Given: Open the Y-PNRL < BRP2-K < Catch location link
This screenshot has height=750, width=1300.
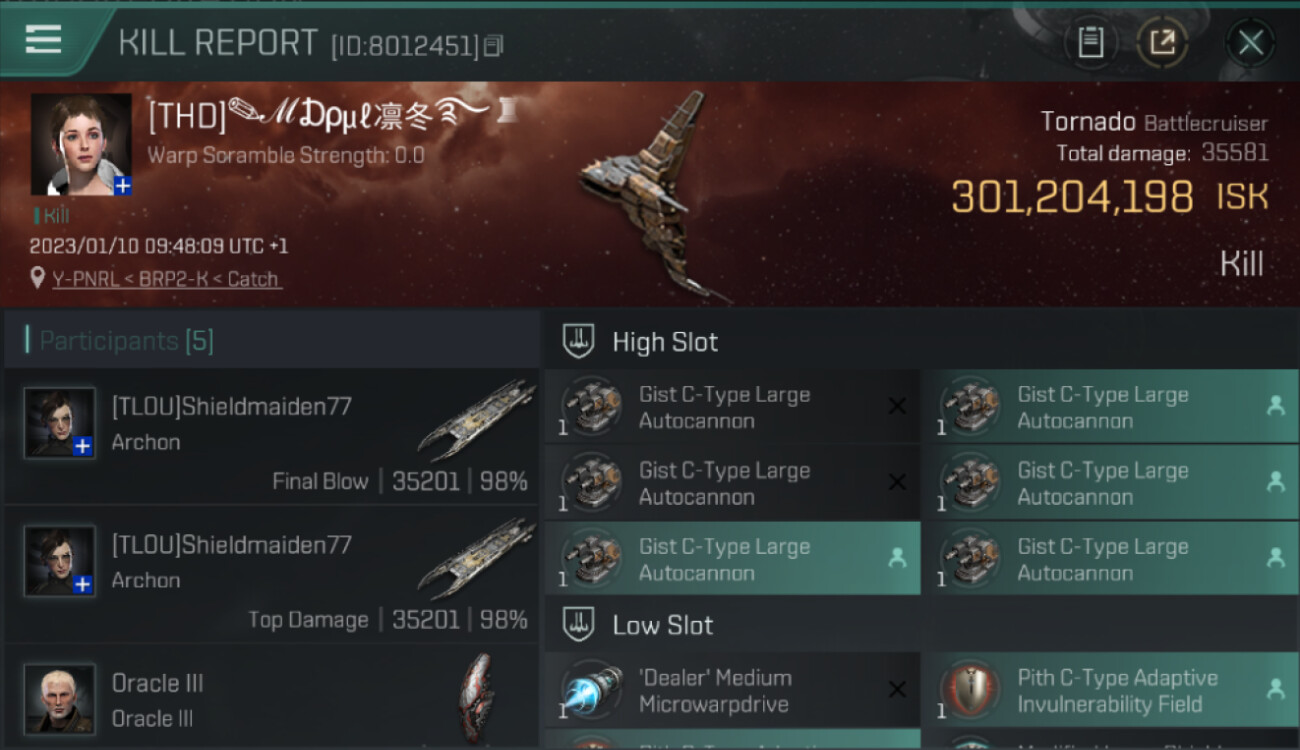Looking at the screenshot, I should coord(166,279).
